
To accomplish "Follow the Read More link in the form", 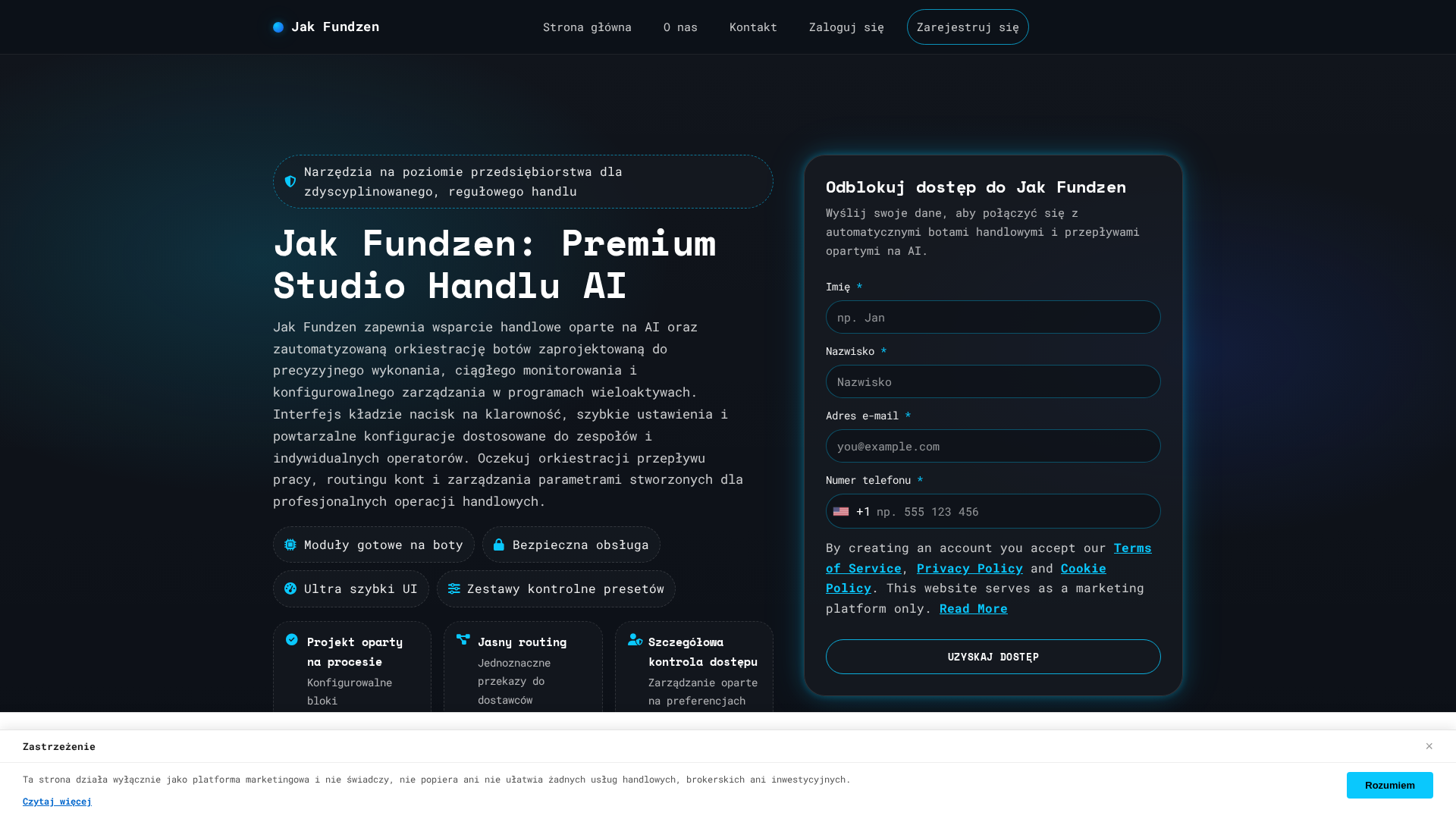I will pos(973,608).
